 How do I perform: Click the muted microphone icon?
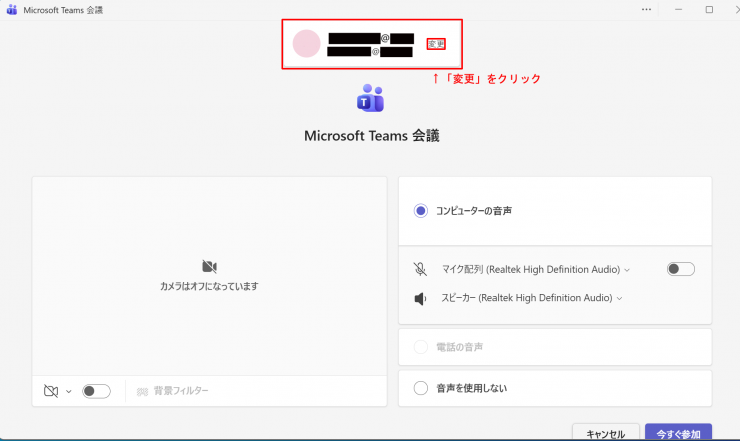(420, 269)
